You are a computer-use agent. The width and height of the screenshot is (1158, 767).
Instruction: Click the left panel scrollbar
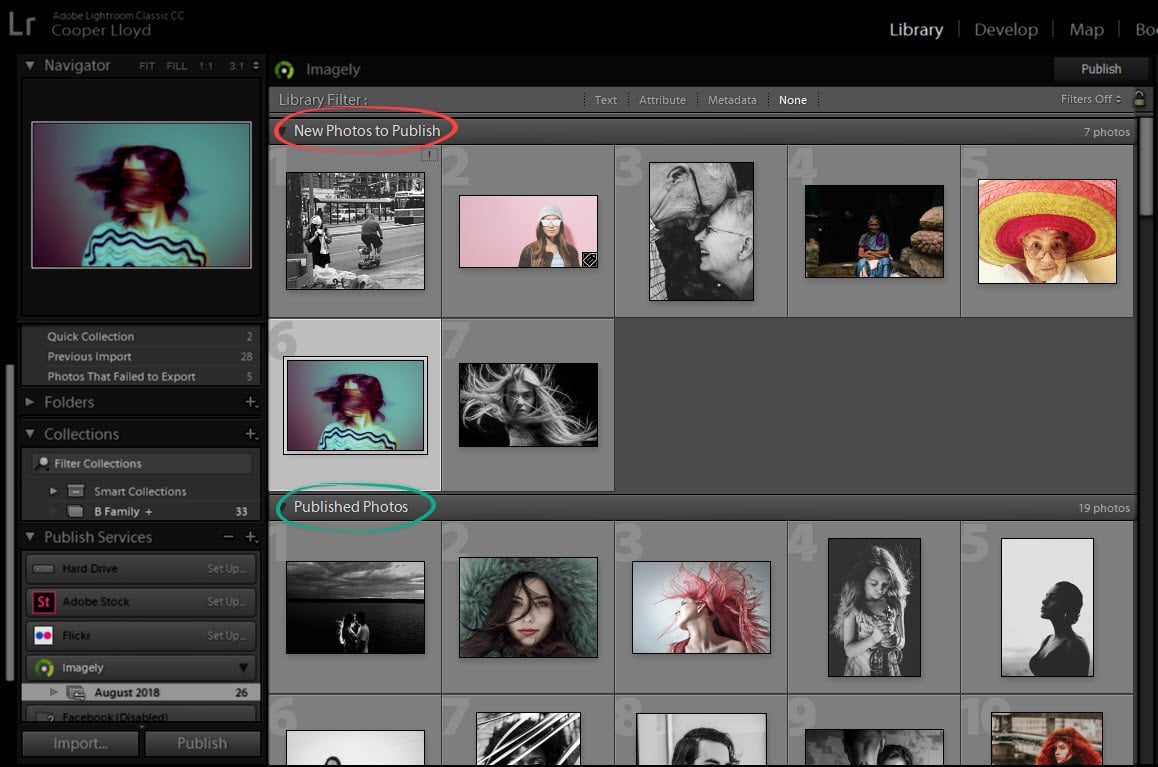pos(10,523)
